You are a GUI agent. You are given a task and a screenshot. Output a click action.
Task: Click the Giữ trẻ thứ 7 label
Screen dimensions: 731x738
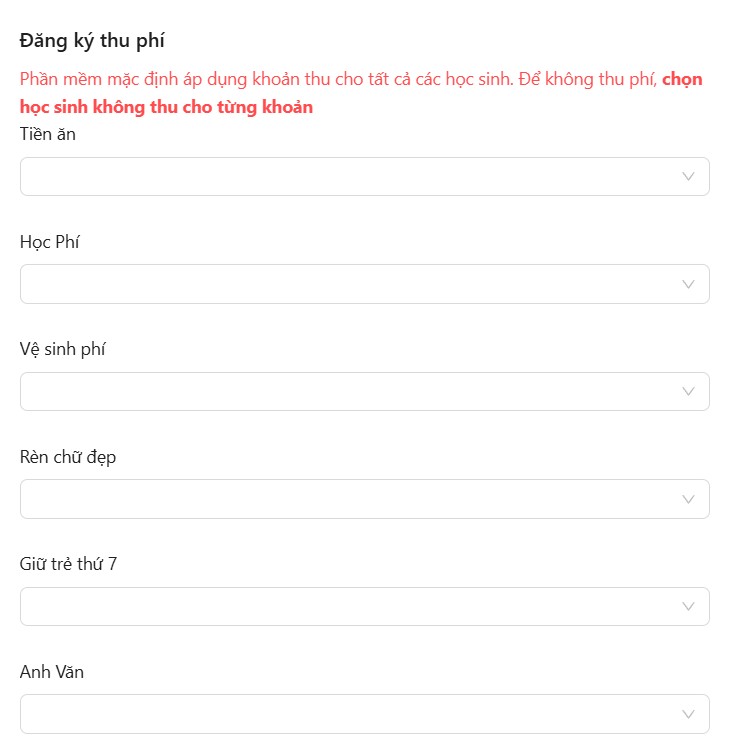[69, 564]
